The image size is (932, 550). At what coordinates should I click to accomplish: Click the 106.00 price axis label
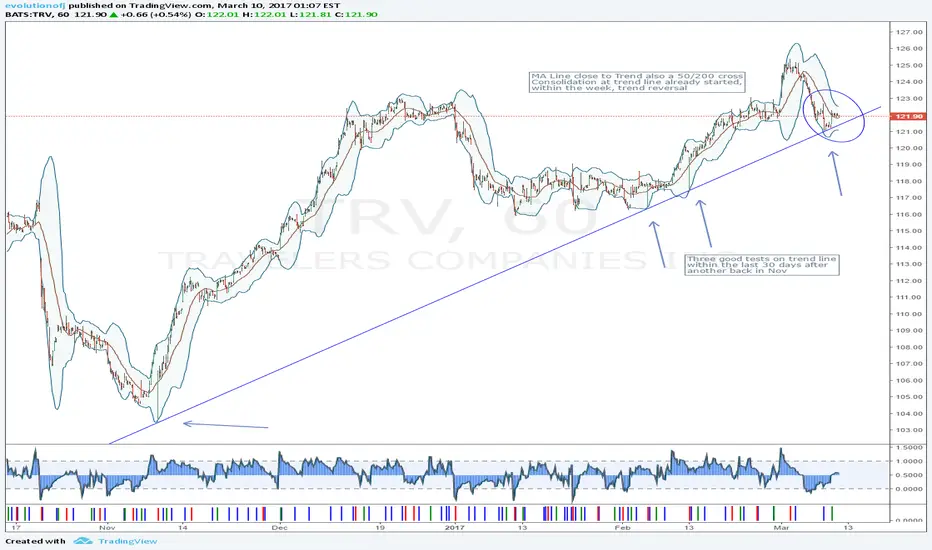[909, 381]
